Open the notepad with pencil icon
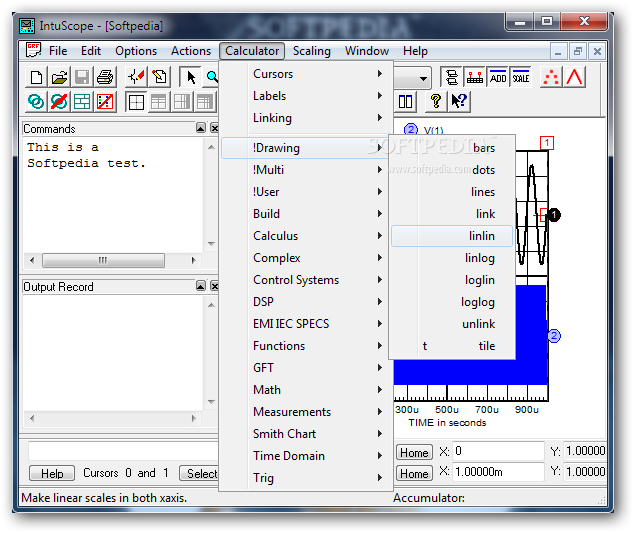634x533 pixels. click(159, 77)
